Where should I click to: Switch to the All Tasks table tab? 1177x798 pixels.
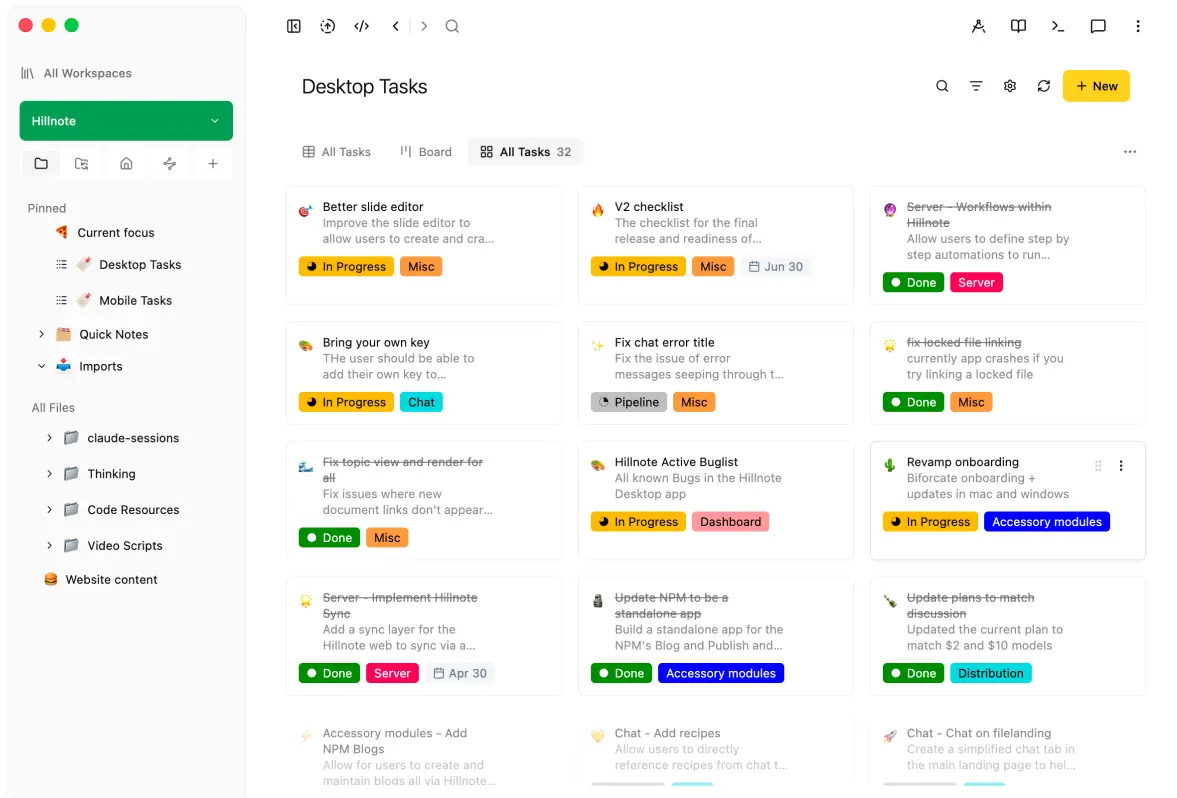[x=336, y=152]
